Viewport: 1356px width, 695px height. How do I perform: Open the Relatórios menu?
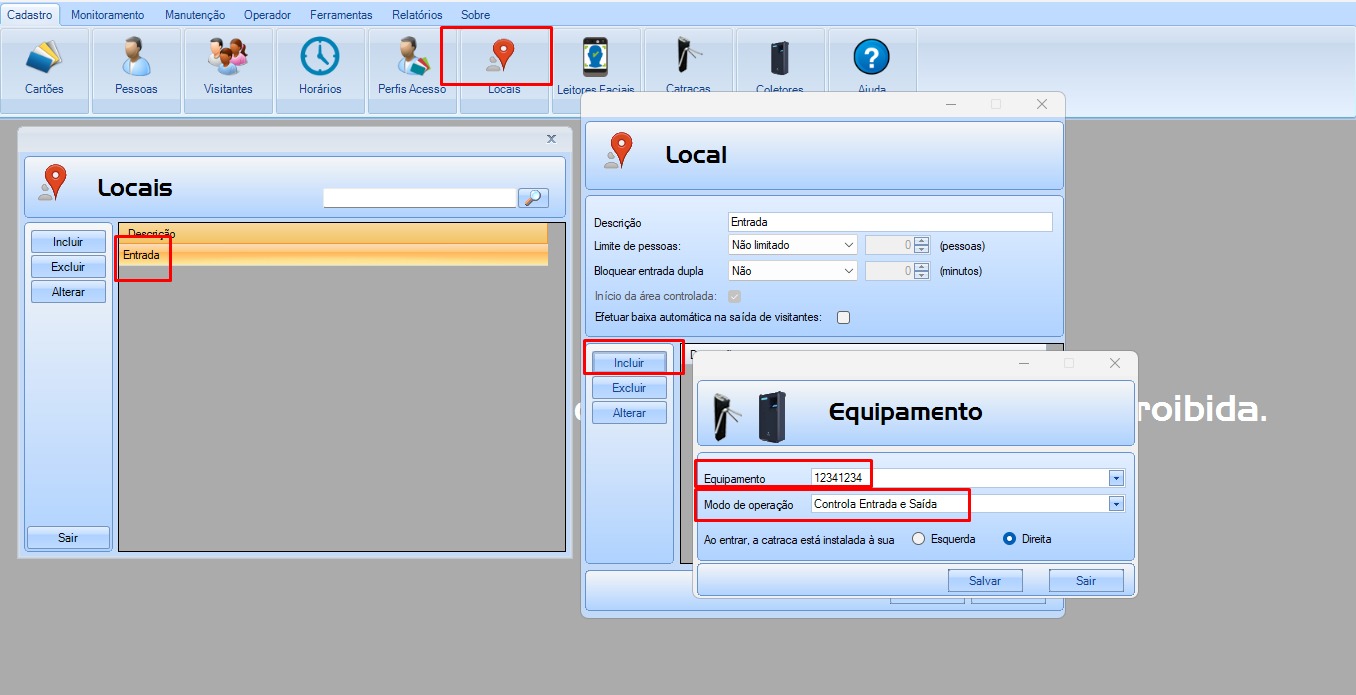click(417, 15)
